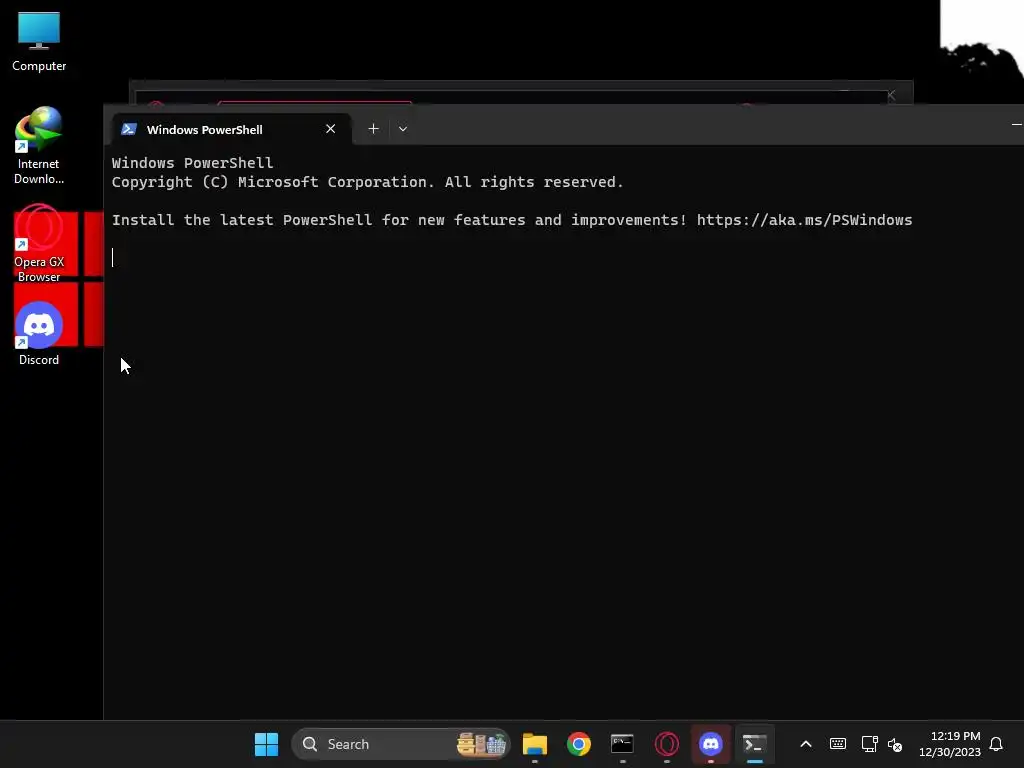Select the Windows PowerShell tab
The height and width of the screenshot is (768, 1024).
coord(232,129)
